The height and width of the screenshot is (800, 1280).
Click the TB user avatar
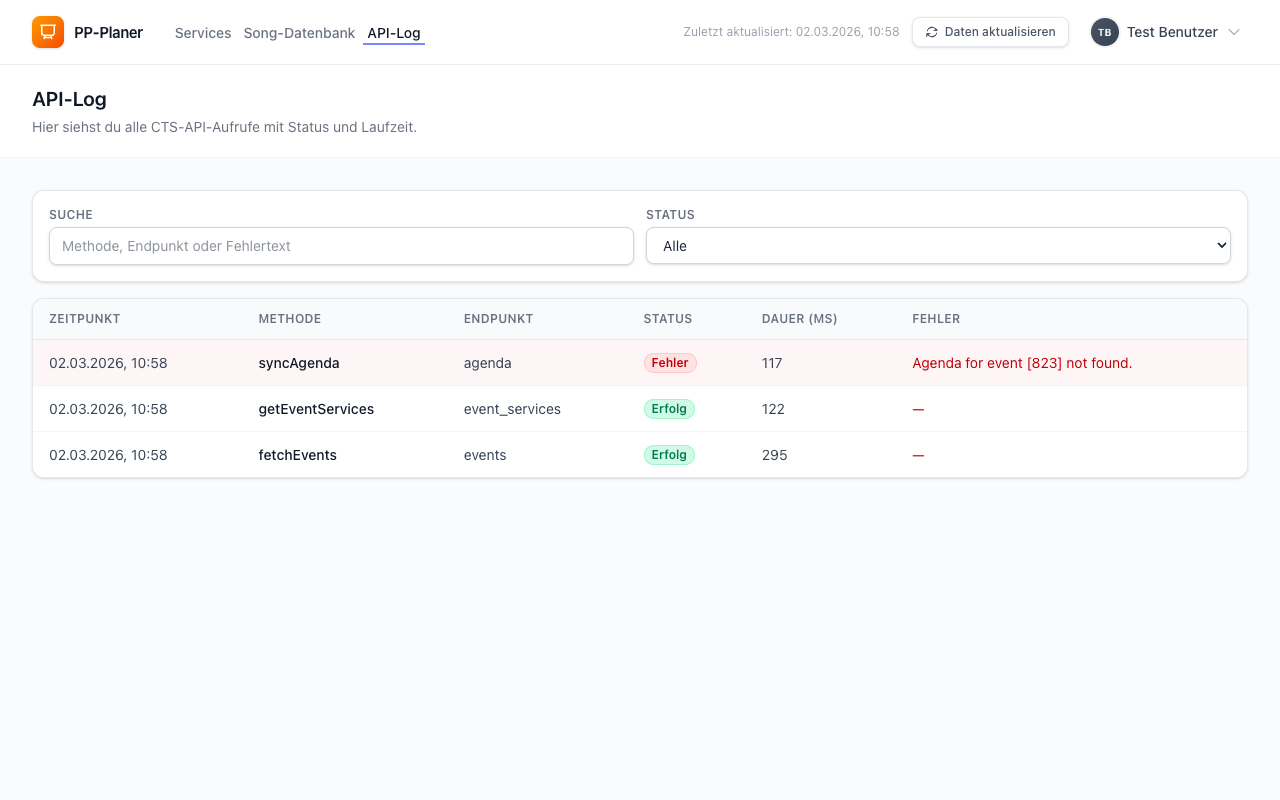(1104, 32)
